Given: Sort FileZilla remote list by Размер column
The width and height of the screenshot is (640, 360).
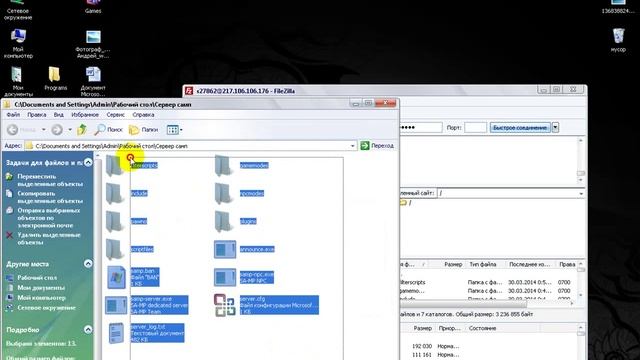Looking at the screenshot, I should [x=453, y=264].
